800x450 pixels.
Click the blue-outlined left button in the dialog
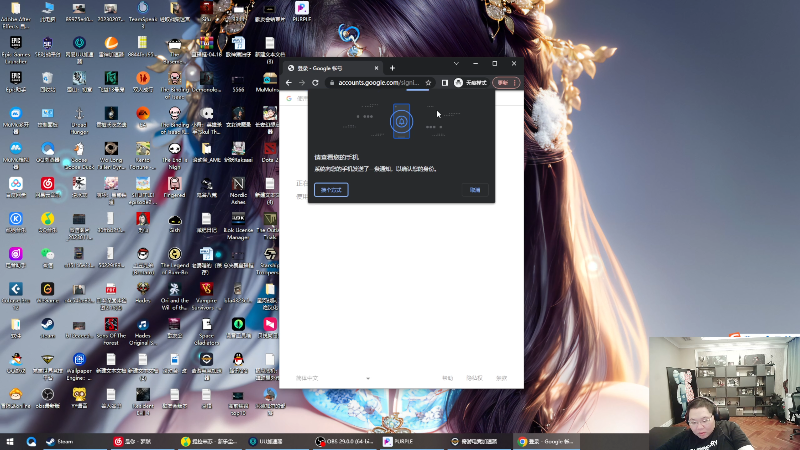(x=331, y=190)
